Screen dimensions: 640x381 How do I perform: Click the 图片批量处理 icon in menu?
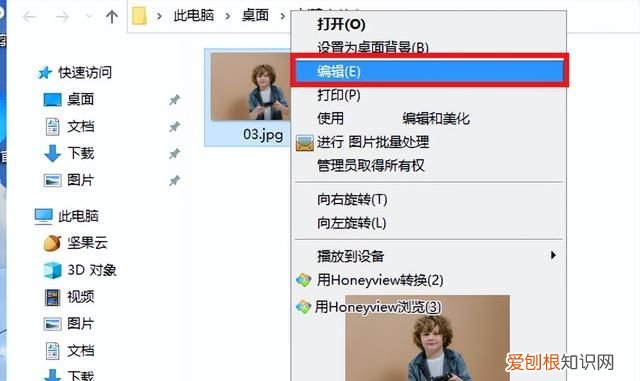(x=304, y=143)
